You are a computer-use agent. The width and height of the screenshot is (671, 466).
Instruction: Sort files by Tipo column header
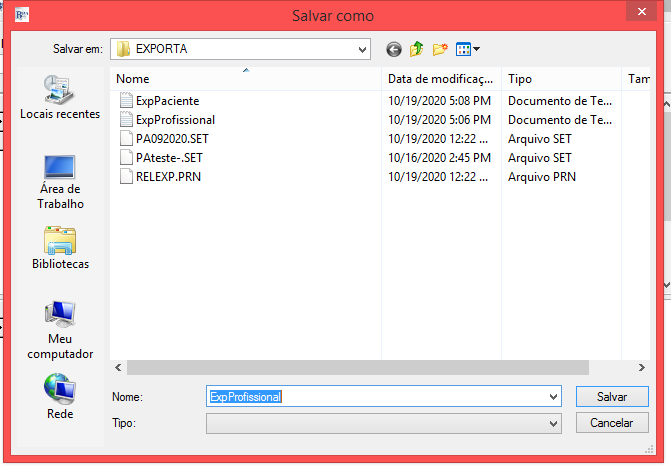point(560,78)
